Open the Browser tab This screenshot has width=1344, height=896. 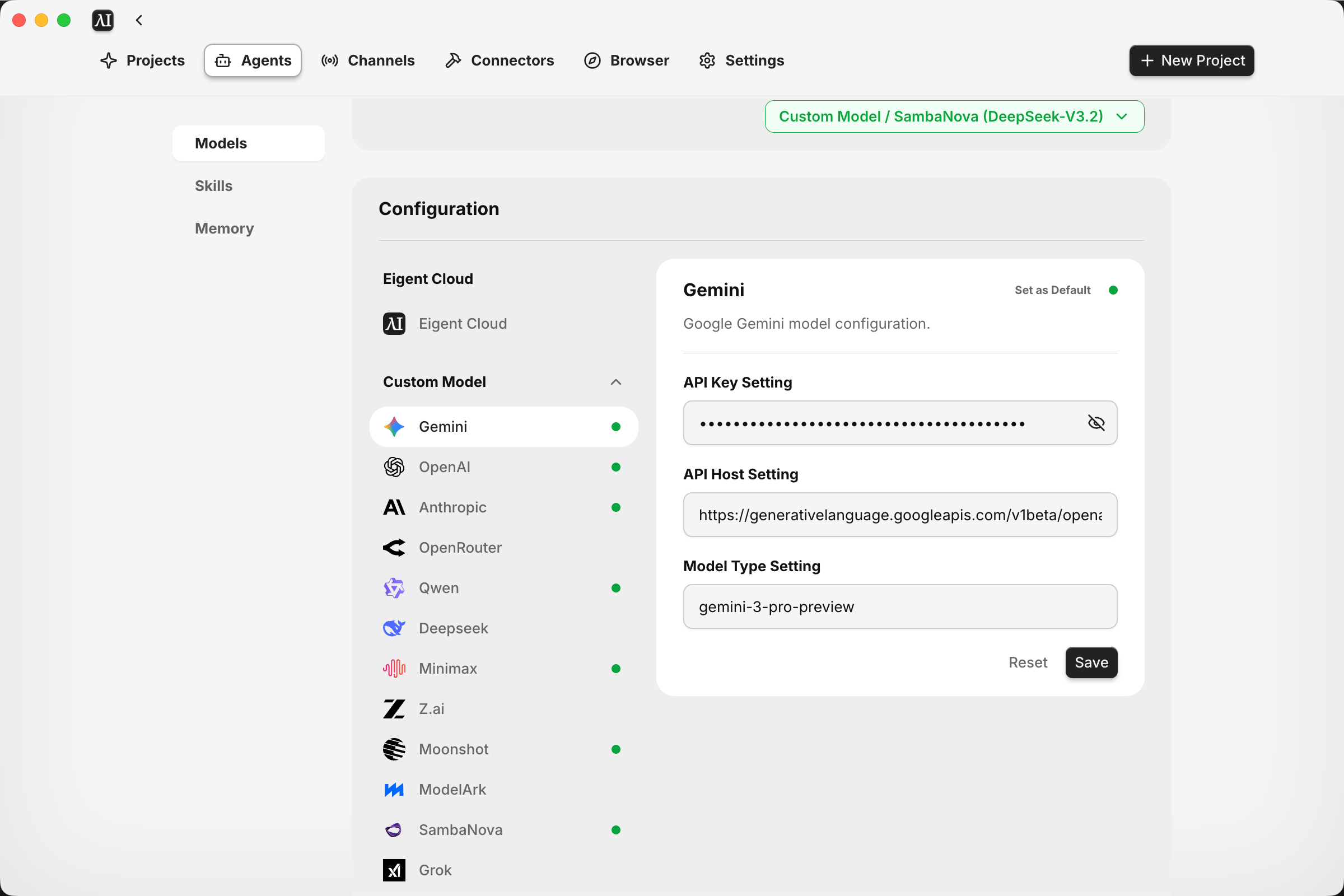click(x=627, y=60)
